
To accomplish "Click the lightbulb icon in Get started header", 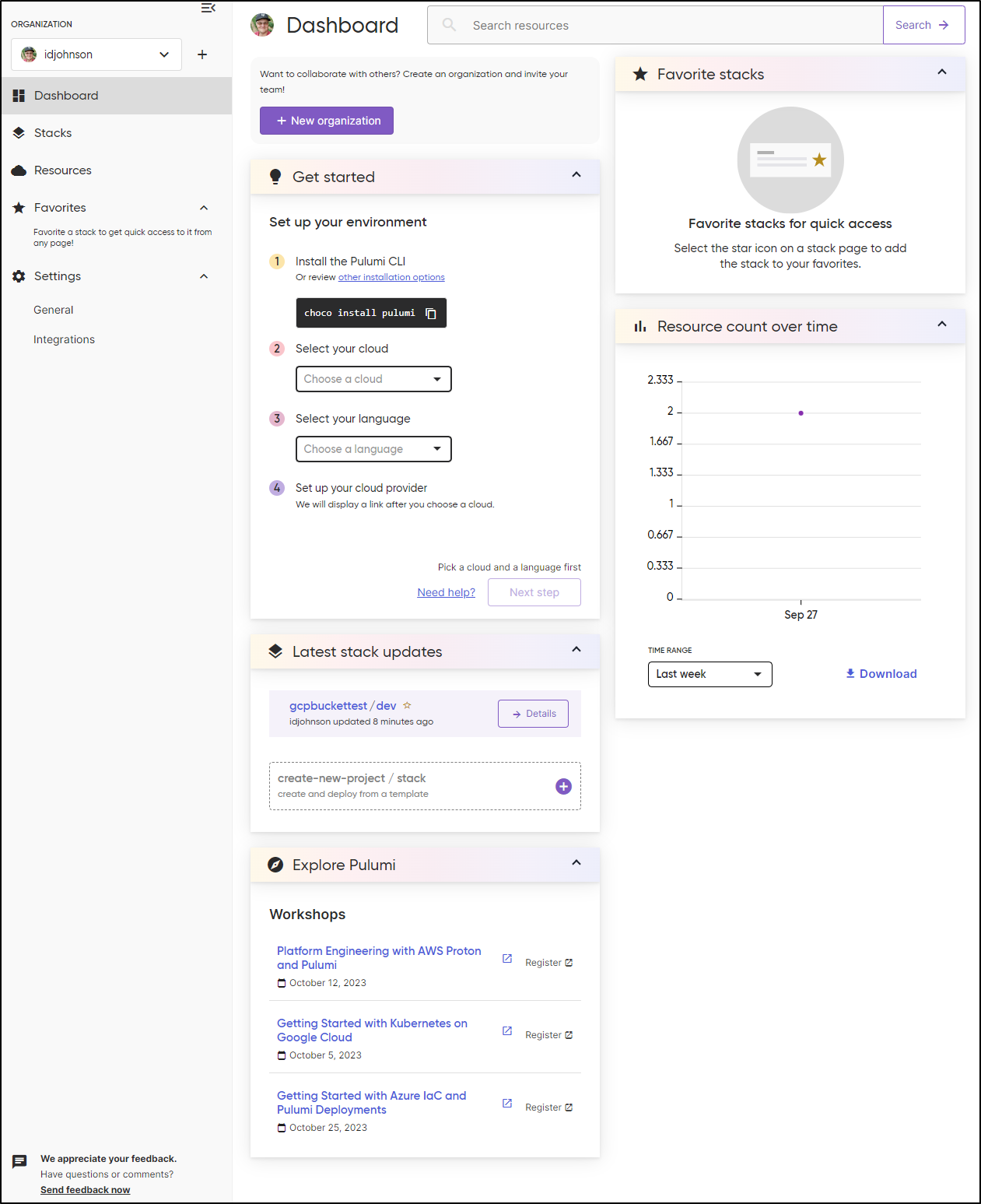I will 275,177.
